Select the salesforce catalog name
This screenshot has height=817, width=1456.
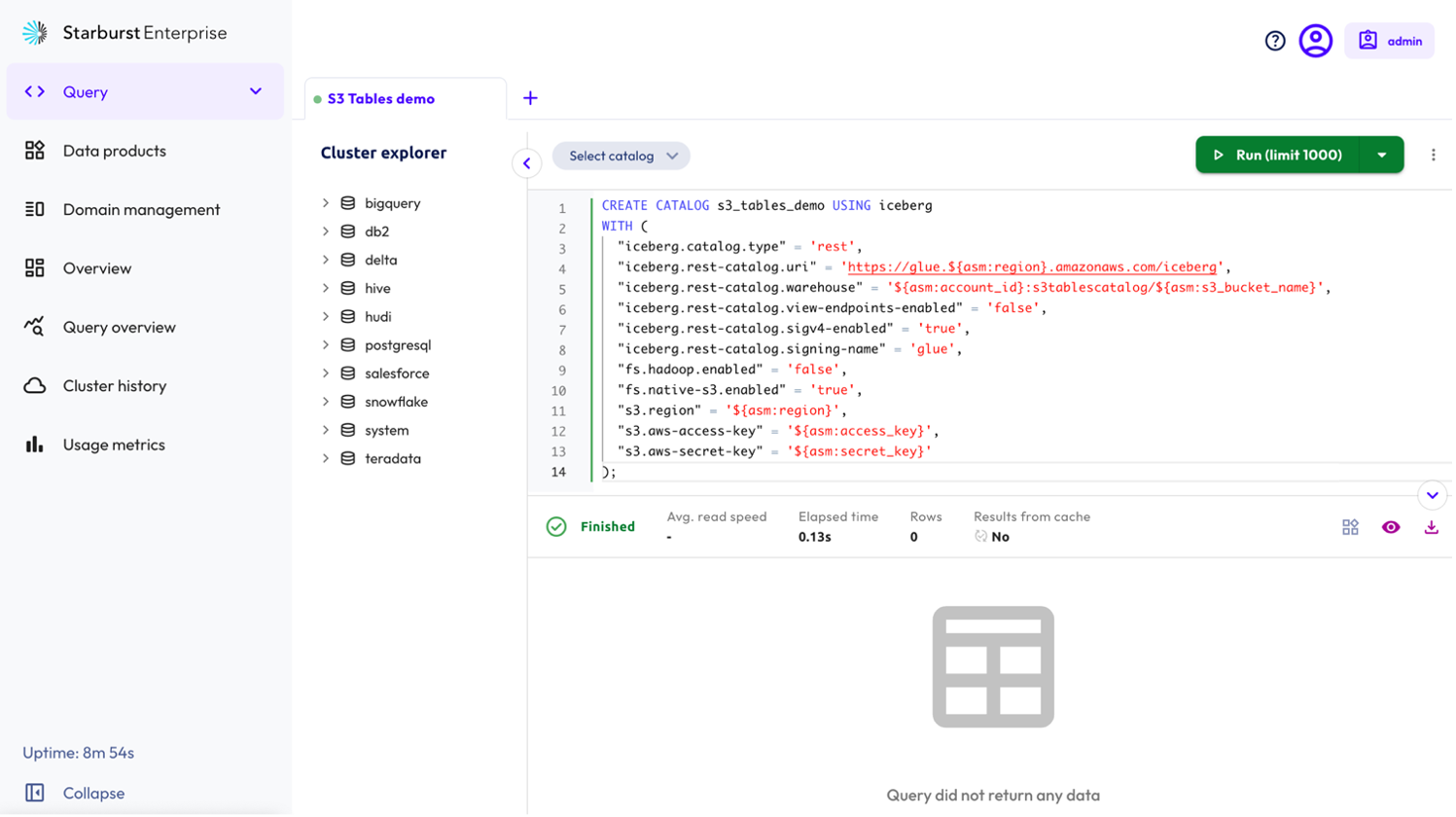click(x=397, y=373)
